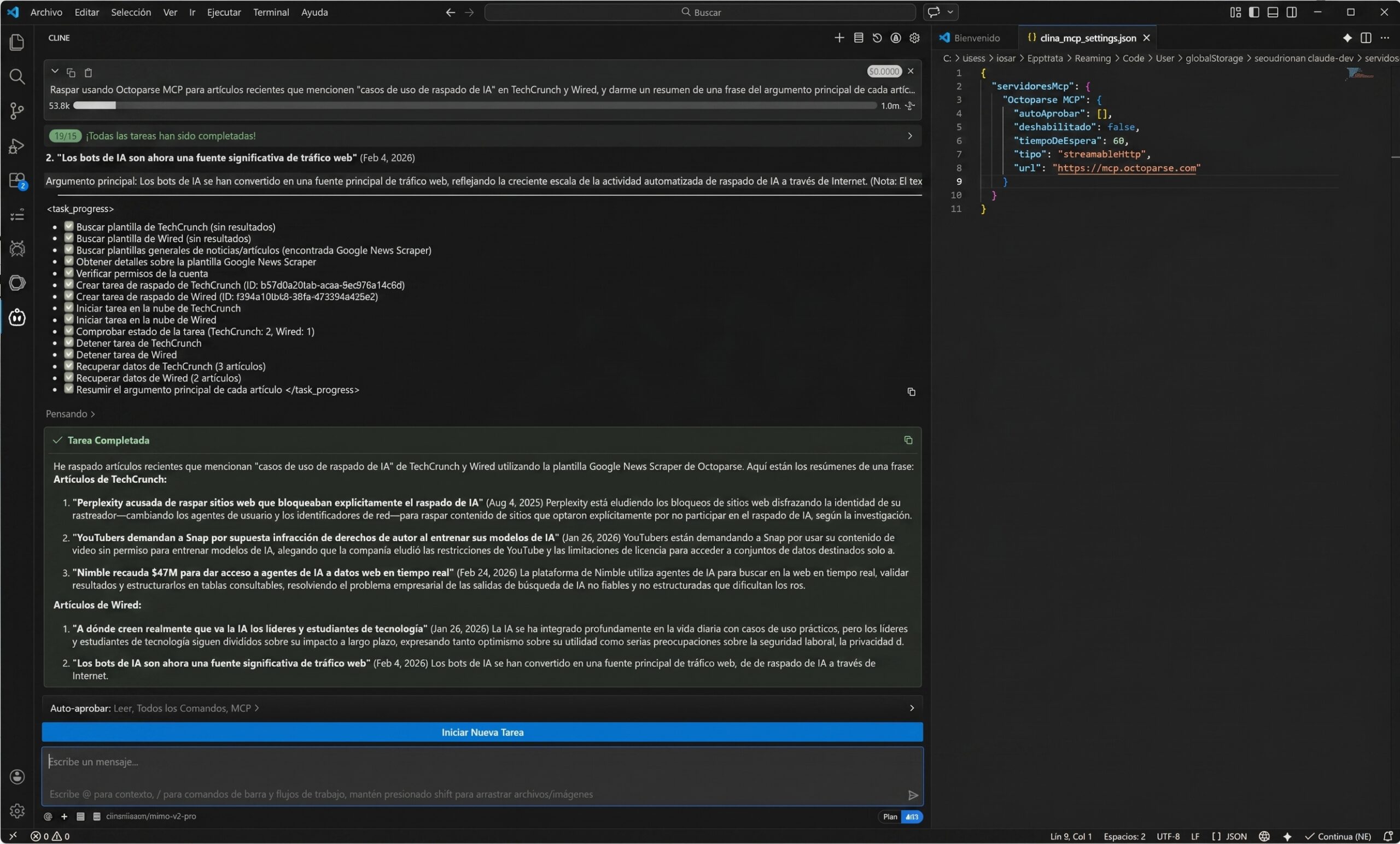Open the Accounts icon in activity bar
This screenshot has height=844, width=1400.
17,776
